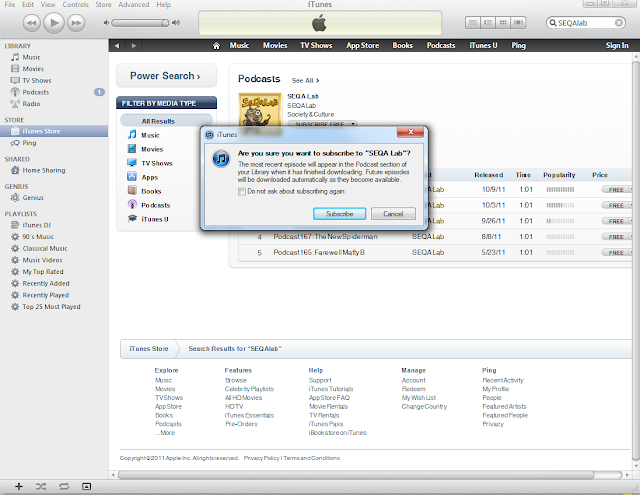Filter results by Movies media type
The width and height of the screenshot is (640, 495).
tap(152, 149)
